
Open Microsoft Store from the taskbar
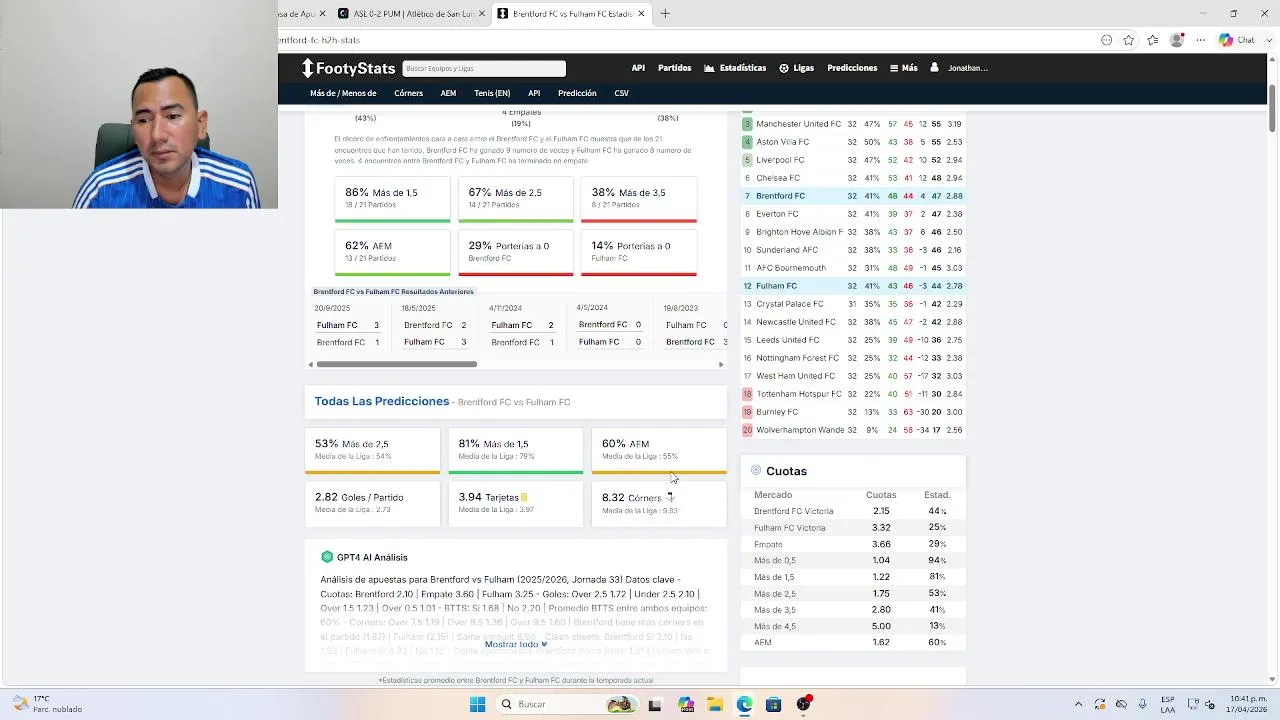[x=773, y=704]
